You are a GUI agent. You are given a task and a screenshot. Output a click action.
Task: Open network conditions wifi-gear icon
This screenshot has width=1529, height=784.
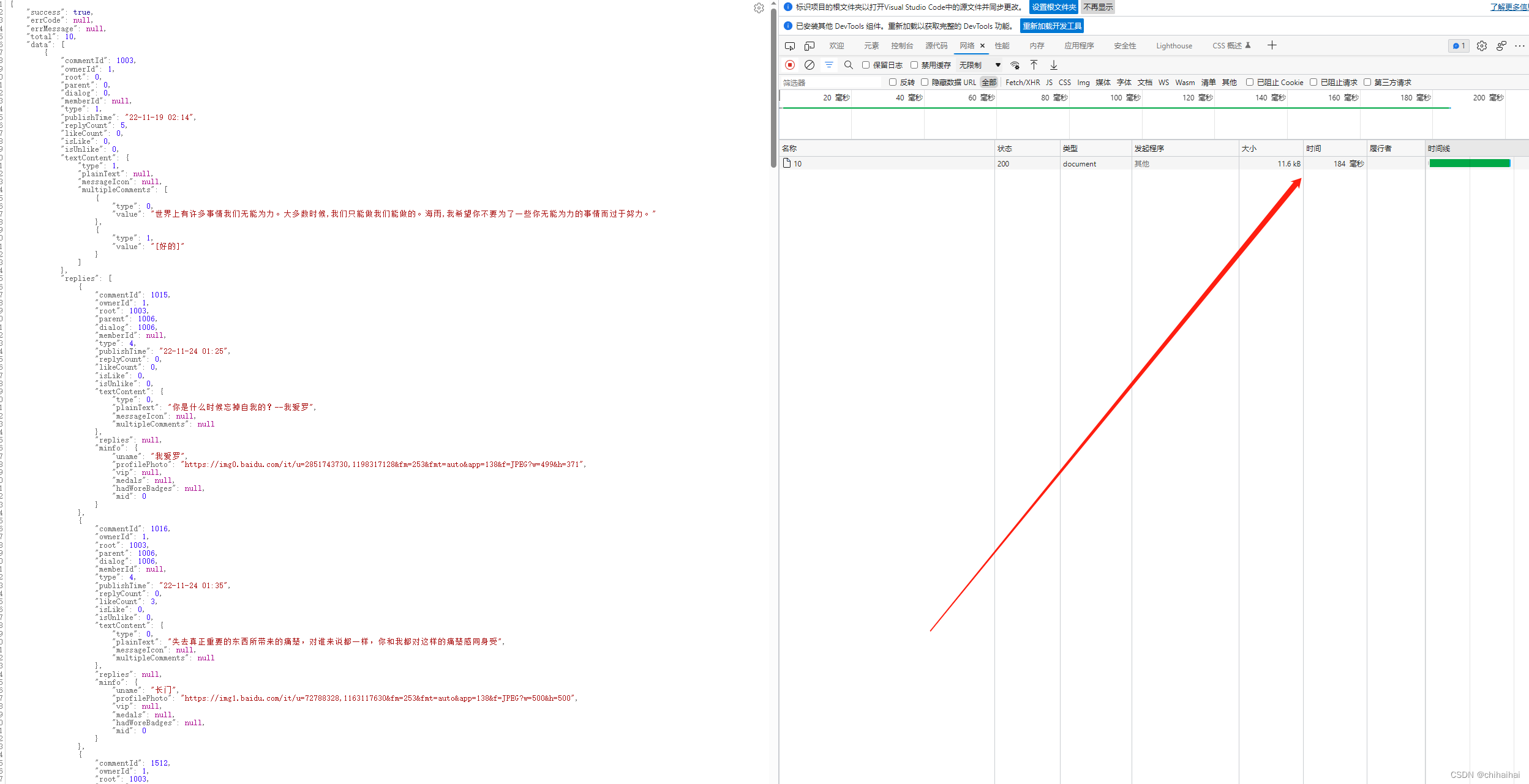click(1015, 65)
